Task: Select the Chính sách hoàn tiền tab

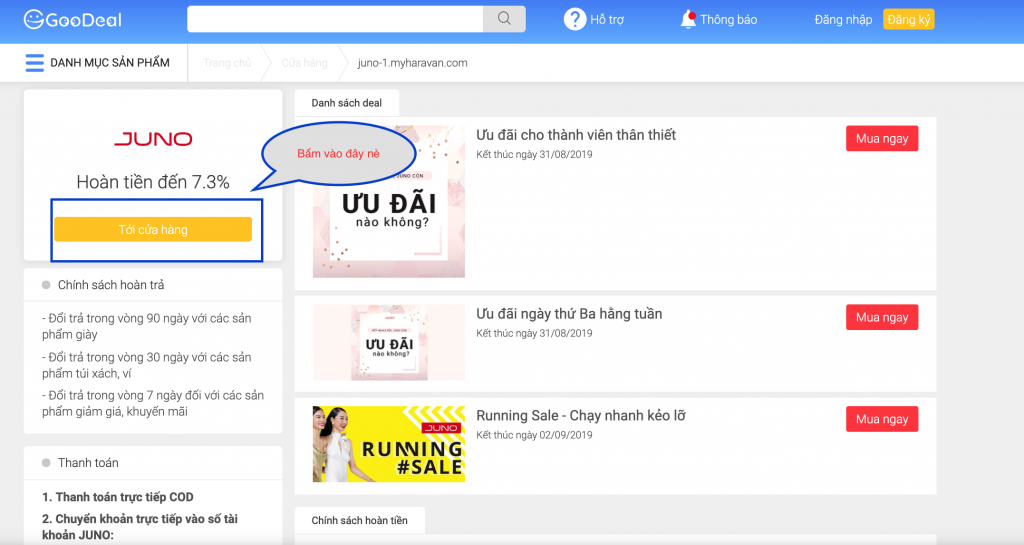Action: pyautogui.click(x=359, y=520)
